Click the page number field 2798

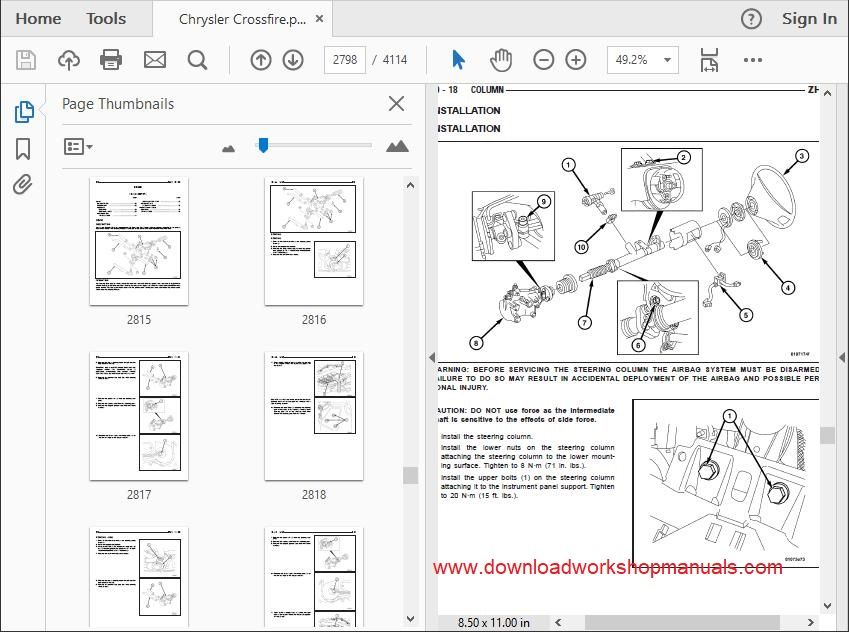345,60
